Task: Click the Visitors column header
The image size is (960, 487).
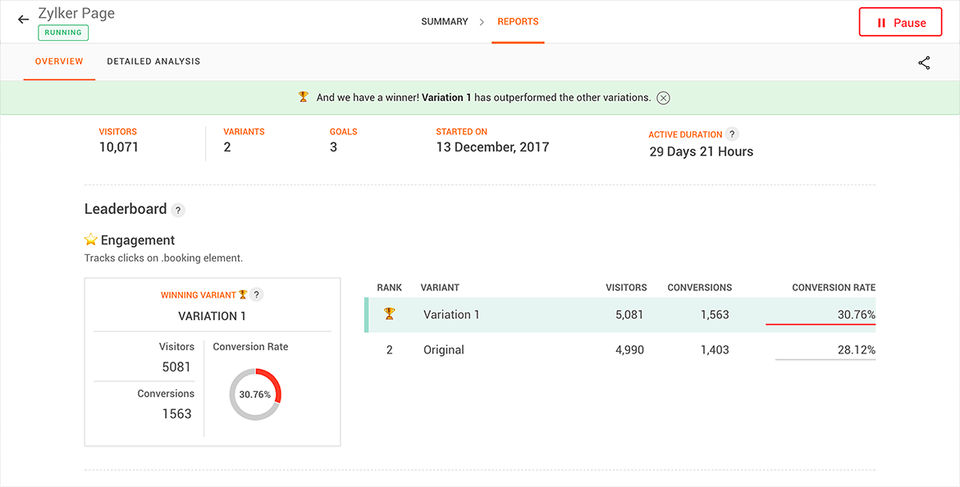Action: point(626,288)
